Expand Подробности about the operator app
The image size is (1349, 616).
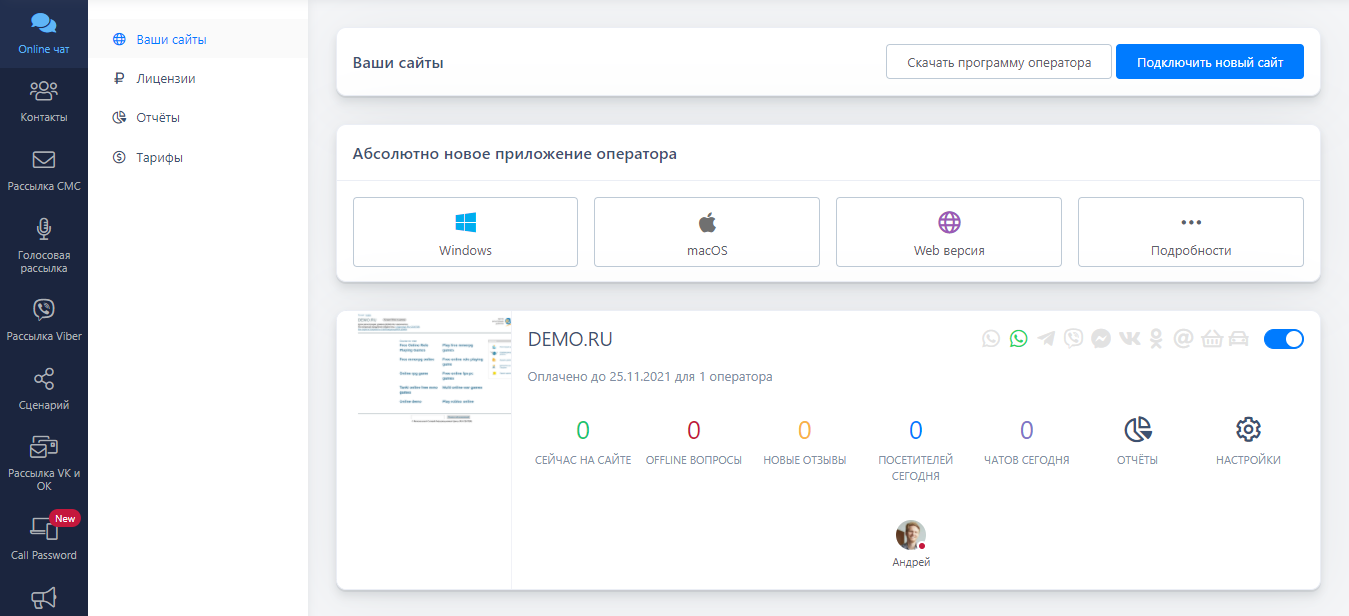click(1190, 232)
